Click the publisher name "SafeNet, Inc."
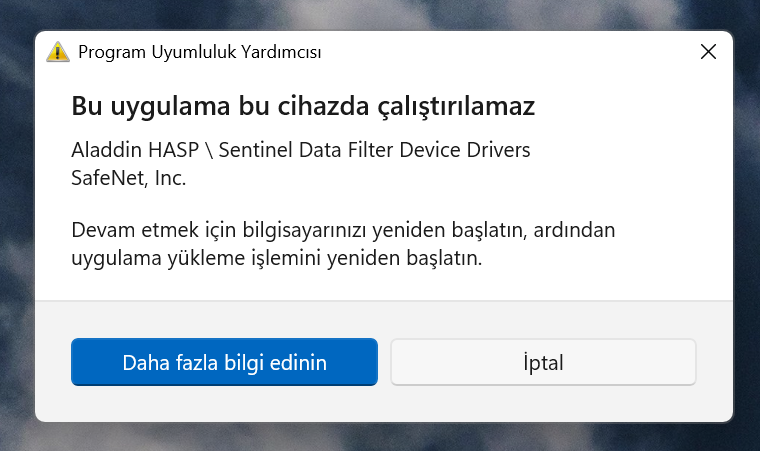Image resolution: width=760 pixels, height=451 pixels. pos(129,179)
